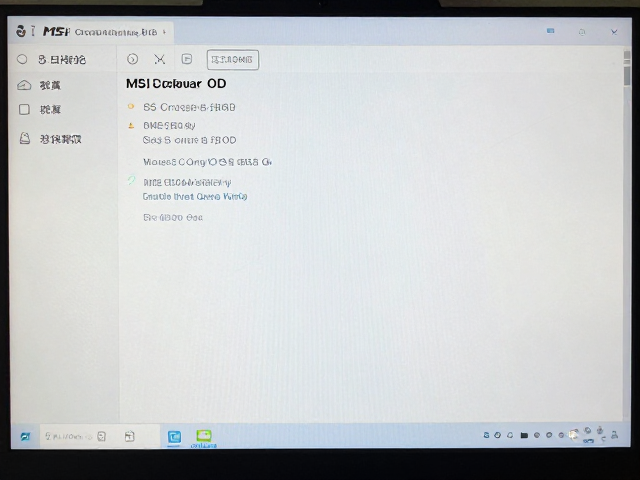640x480 pixels.
Task: Select the row beginning with "Mo" under the warning entry
Action: click(x=207, y=162)
